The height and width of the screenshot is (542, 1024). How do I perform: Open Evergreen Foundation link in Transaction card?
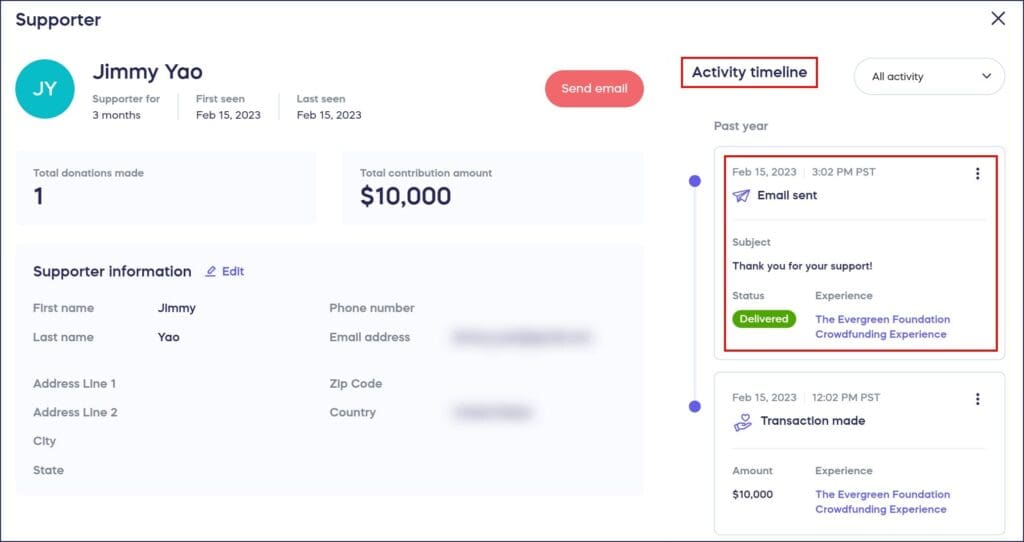[882, 502]
